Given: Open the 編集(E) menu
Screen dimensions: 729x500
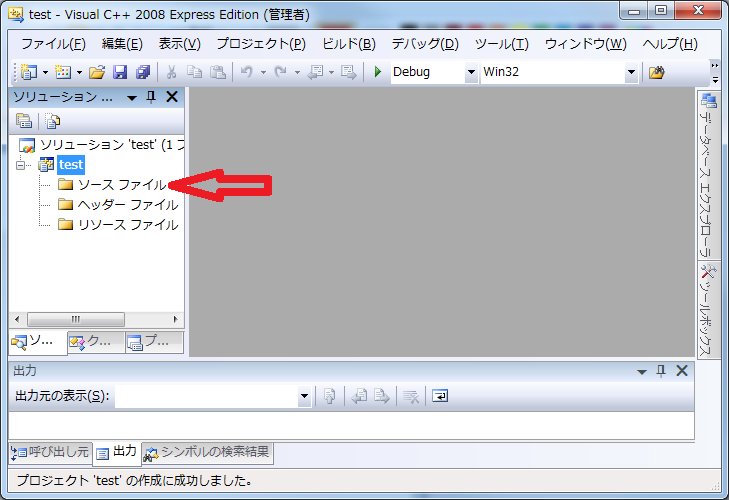Looking at the screenshot, I should click(x=122, y=44).
